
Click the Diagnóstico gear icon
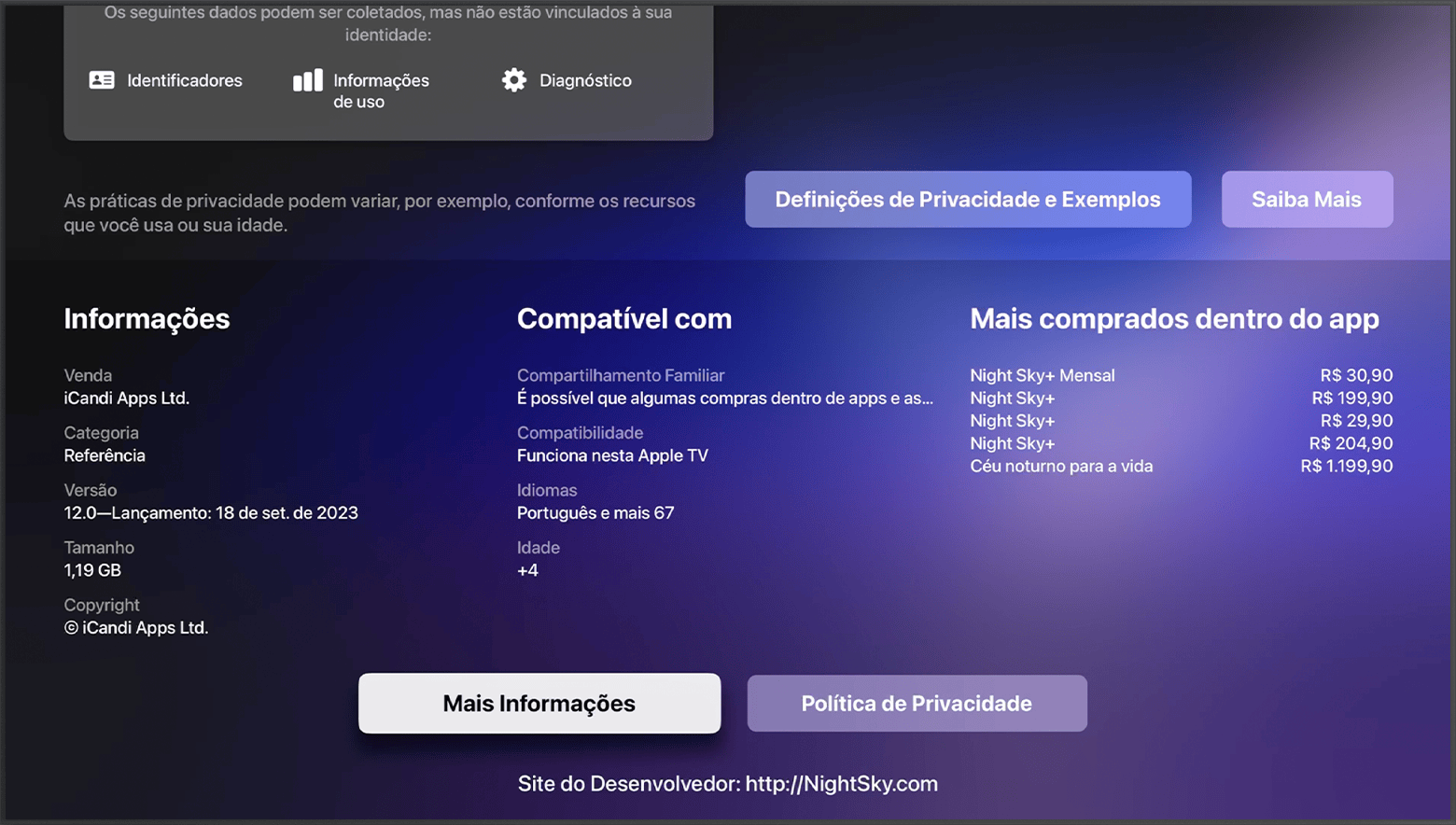tap(514, 80)
